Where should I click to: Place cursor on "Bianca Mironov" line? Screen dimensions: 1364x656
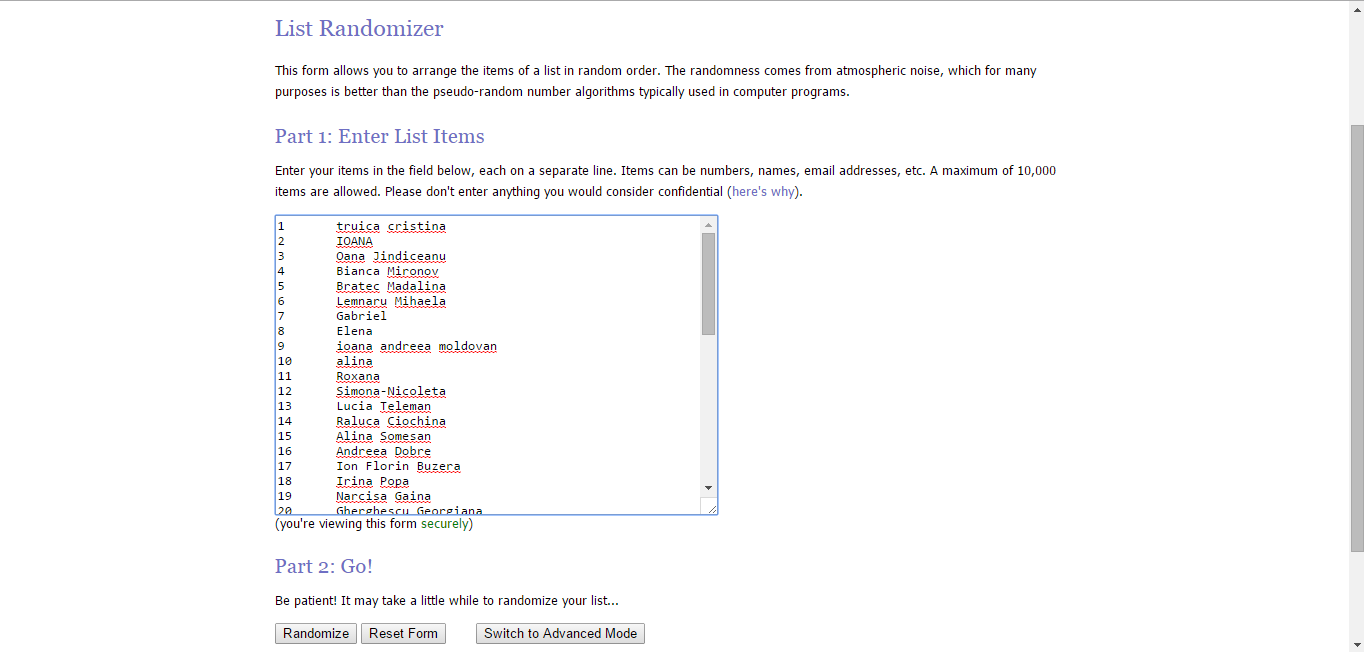point(387,271)
